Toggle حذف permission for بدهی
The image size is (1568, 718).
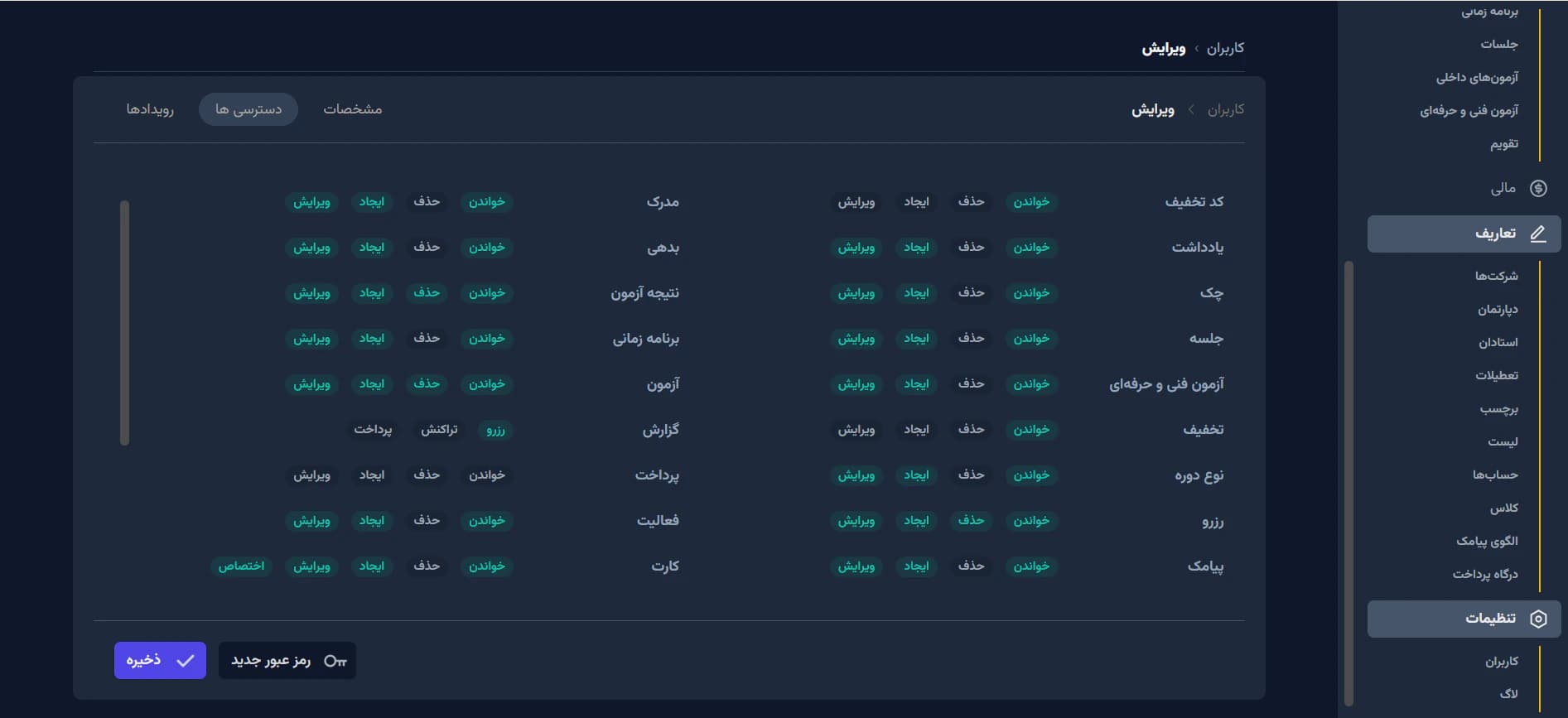(x=427, y=248)
